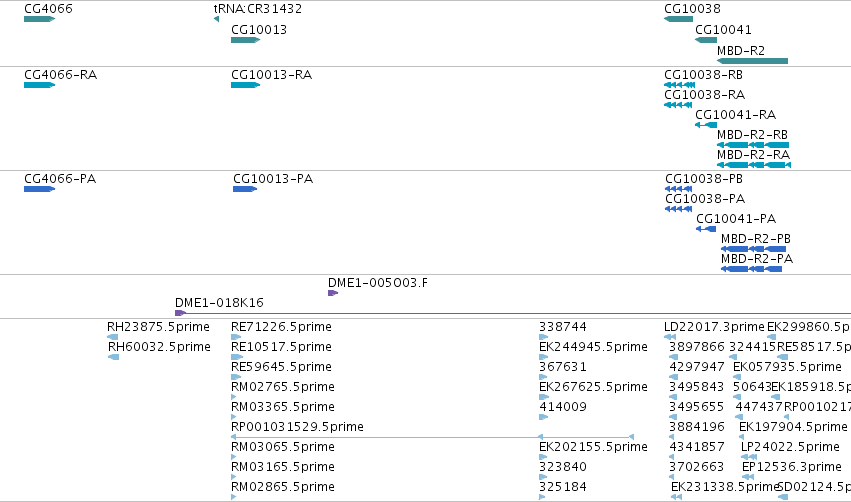Click the RM03365.5prime EST label
This screenshot has height=502, width=851.
click(x=283, y=408)
